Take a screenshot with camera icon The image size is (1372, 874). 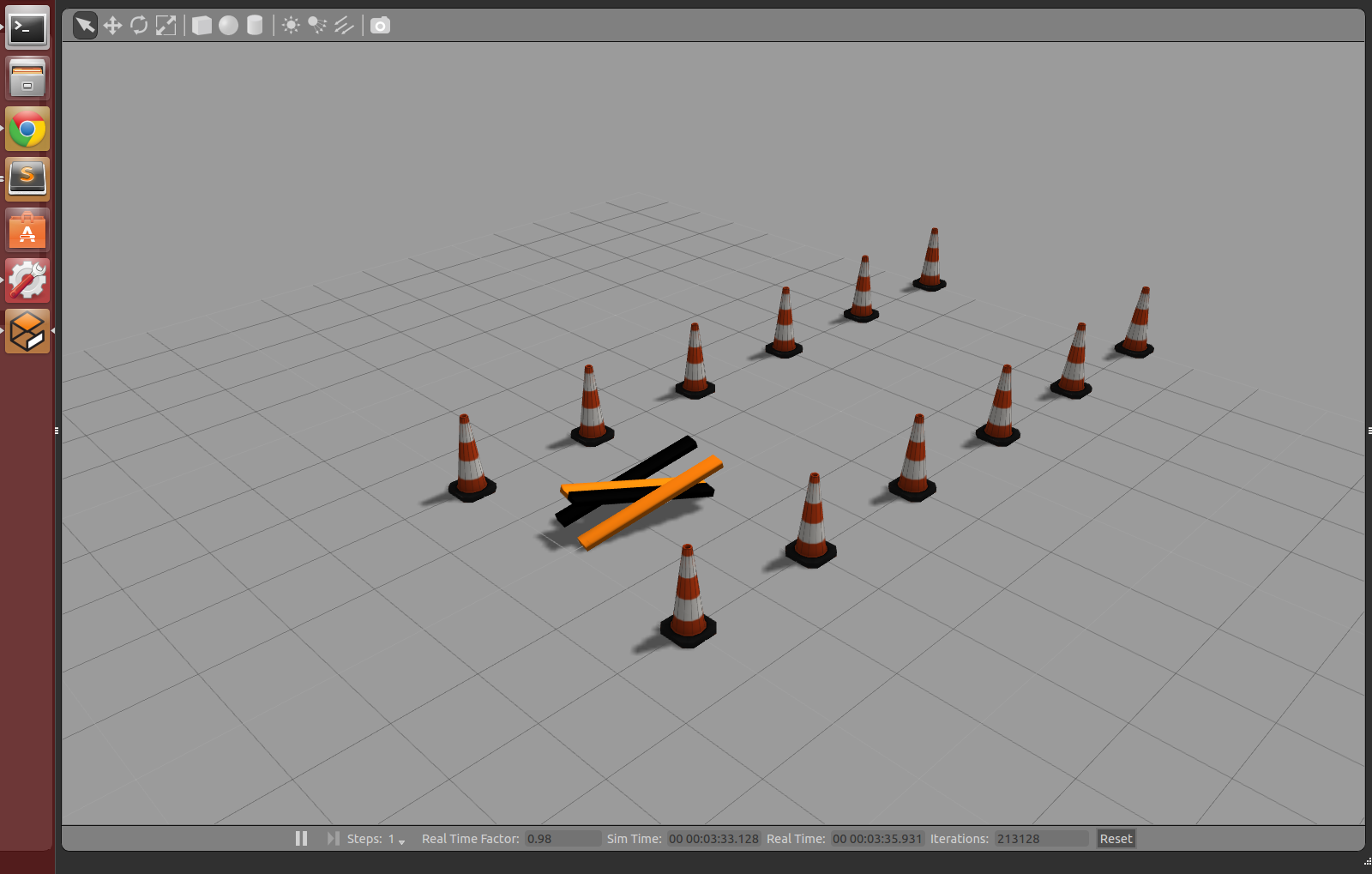point(380,26)
